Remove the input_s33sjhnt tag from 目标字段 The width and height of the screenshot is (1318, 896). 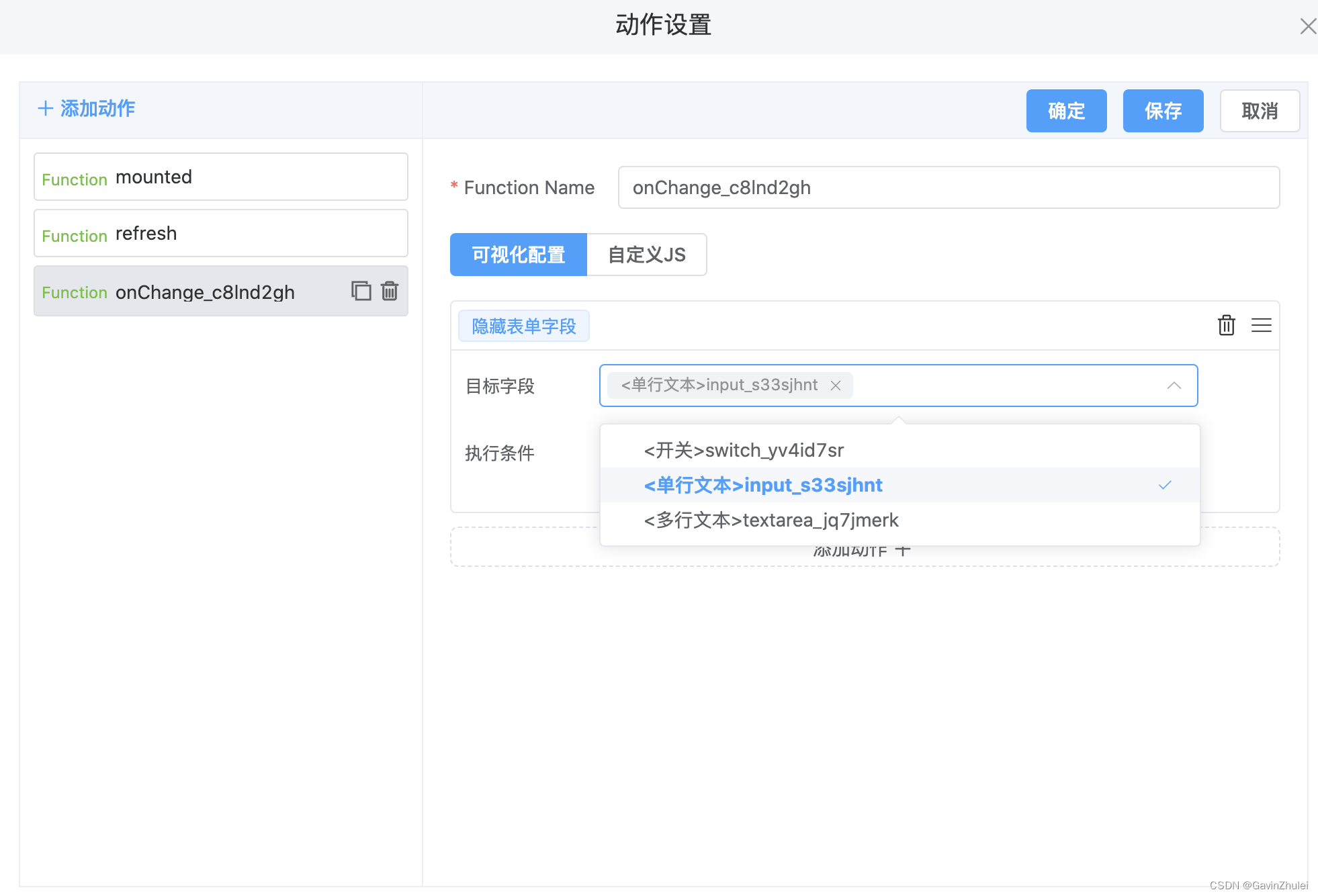click(835, 385)
